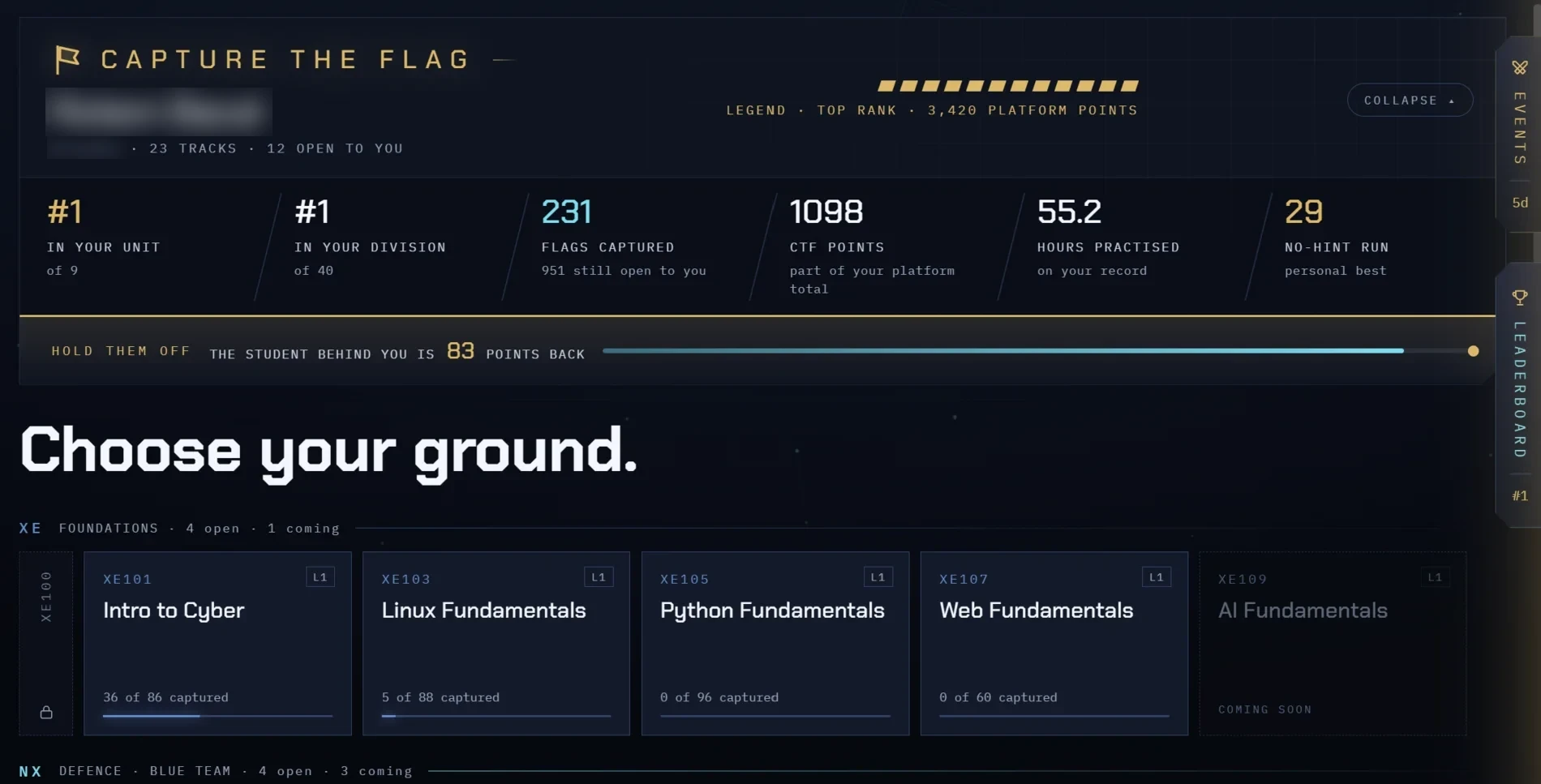Click the flag icon beside Capture the Flag
The height and width of the screenshot is (784, 1541).
pyautogui.click(x=67, y=59)
